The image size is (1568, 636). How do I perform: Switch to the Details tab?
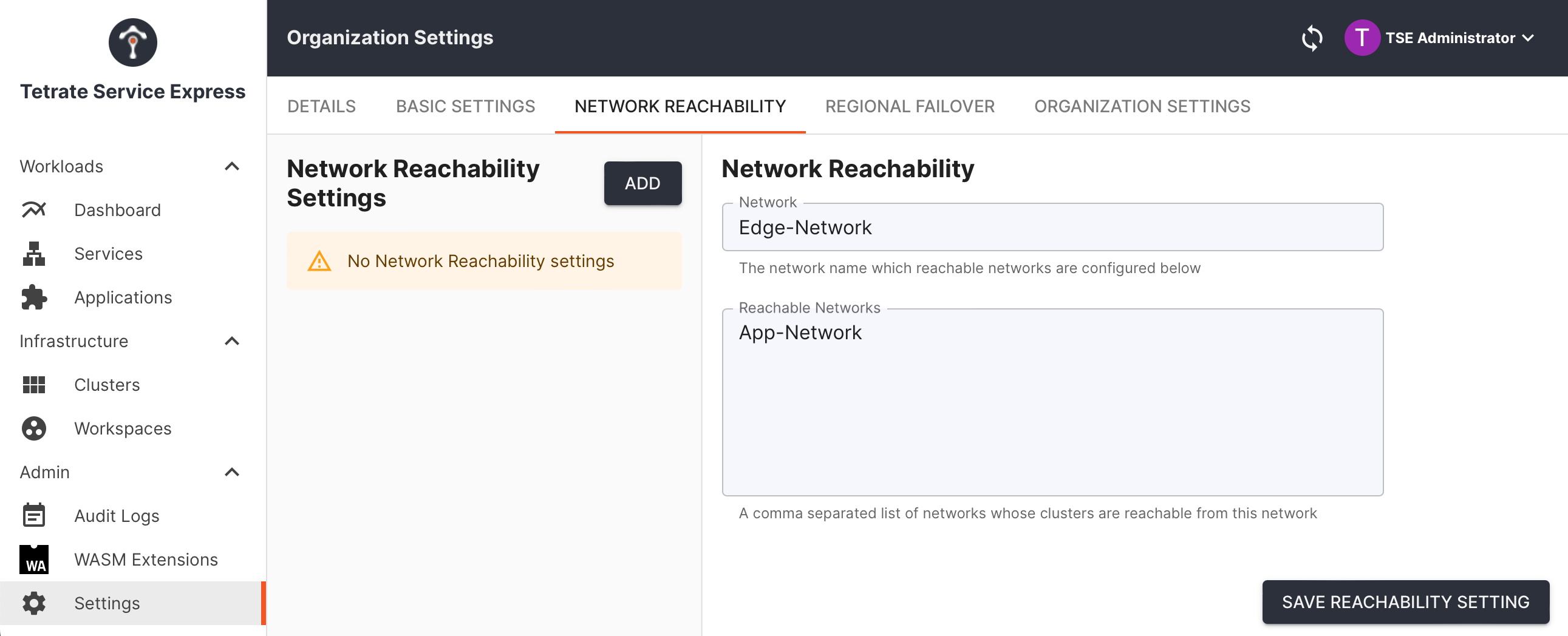click(x=321, y=106)
